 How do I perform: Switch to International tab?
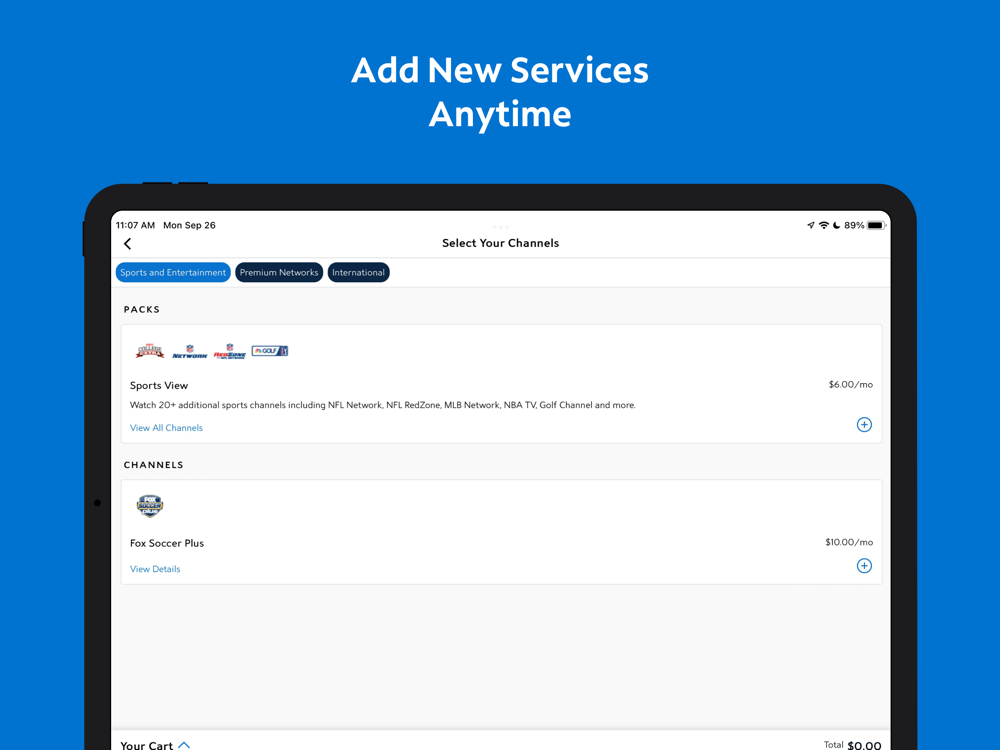click(358, 272)
